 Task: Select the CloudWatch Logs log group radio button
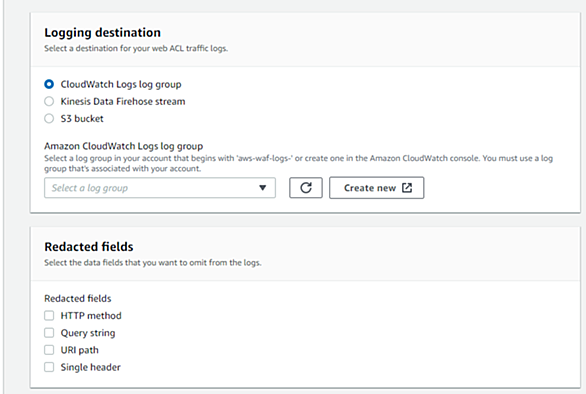pos(49,84)
